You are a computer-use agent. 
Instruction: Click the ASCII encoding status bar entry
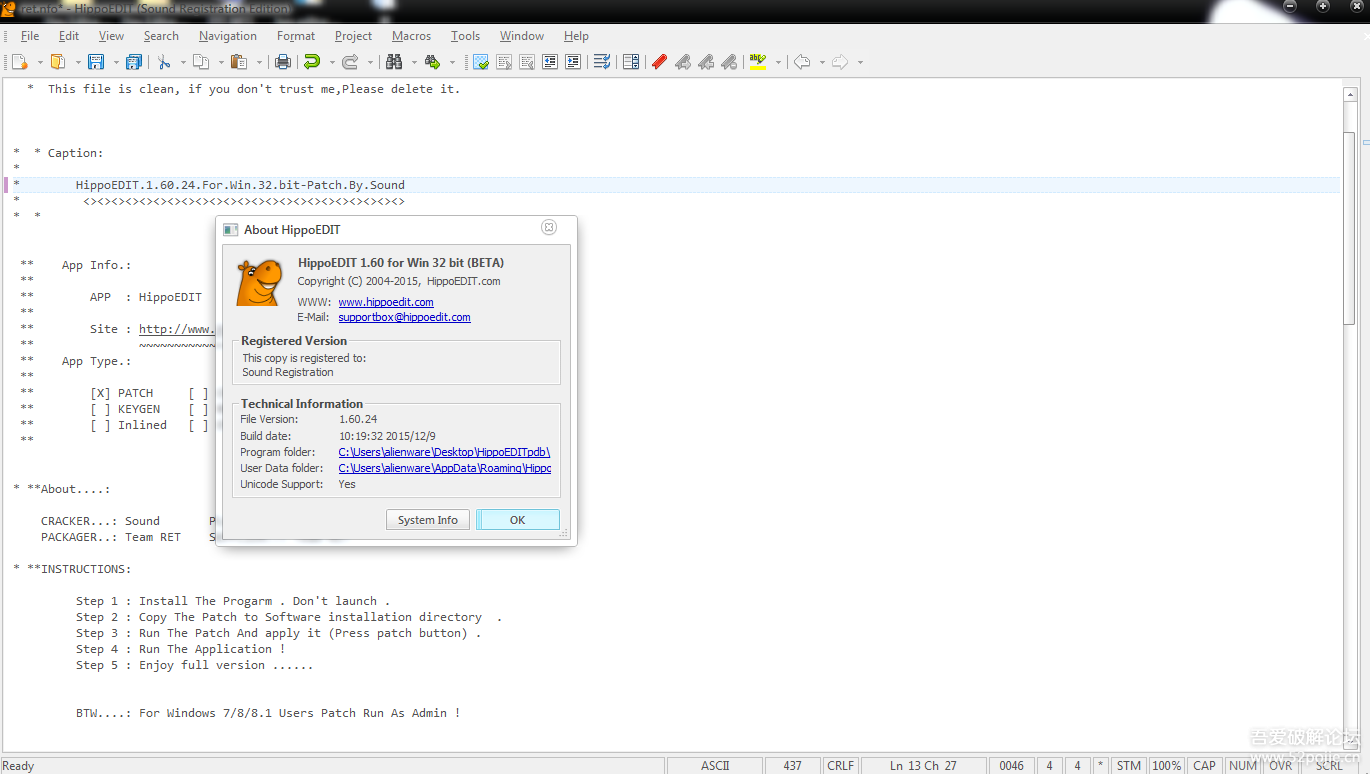pyautogui.click(x=715, y=765)
